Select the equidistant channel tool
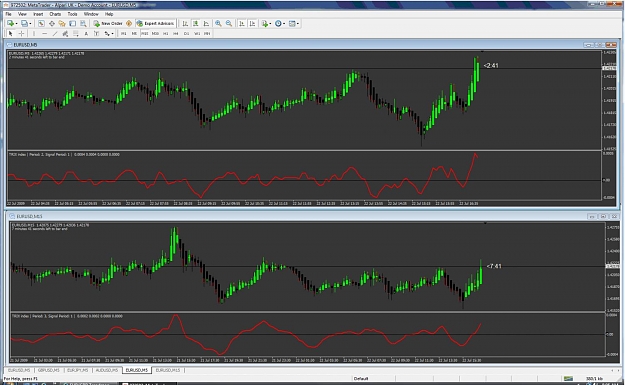 [x=65, y=33]
